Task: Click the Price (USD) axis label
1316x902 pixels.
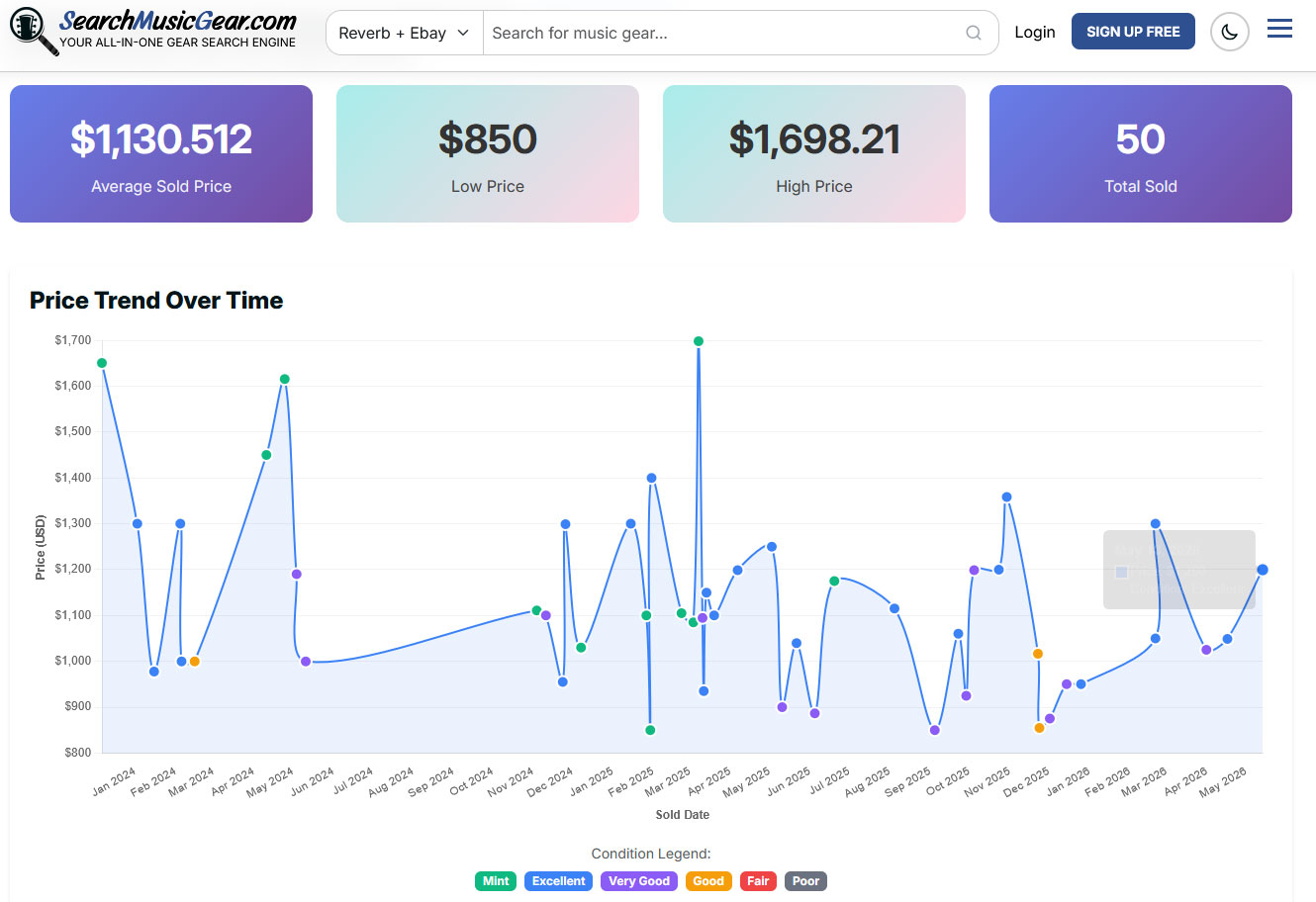Action: (41, 547)
